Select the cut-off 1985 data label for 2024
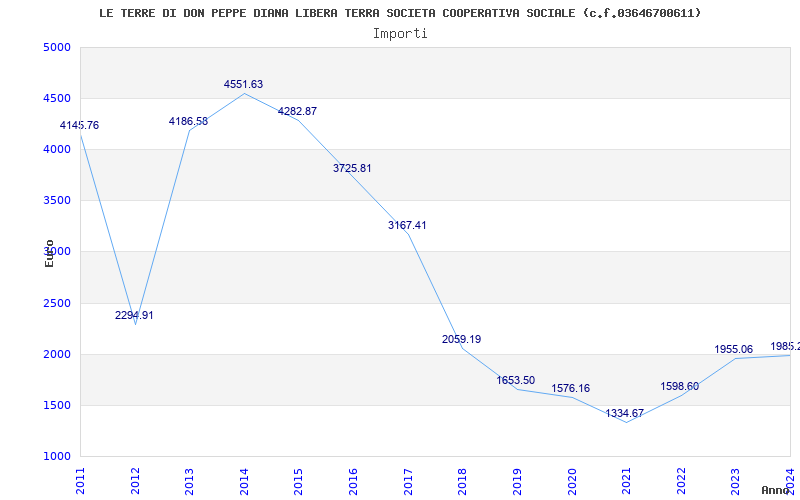 pos(785,346)
